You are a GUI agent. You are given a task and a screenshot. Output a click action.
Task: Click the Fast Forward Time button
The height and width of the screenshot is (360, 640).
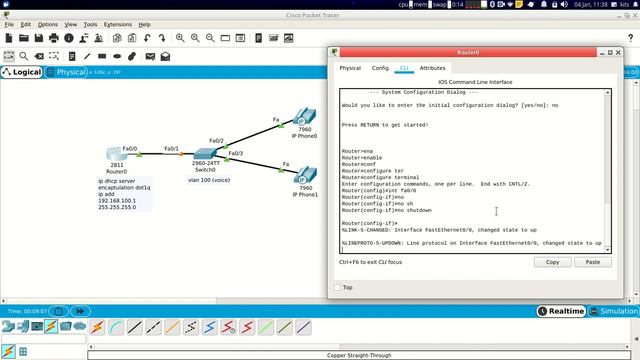coord(80,311)
